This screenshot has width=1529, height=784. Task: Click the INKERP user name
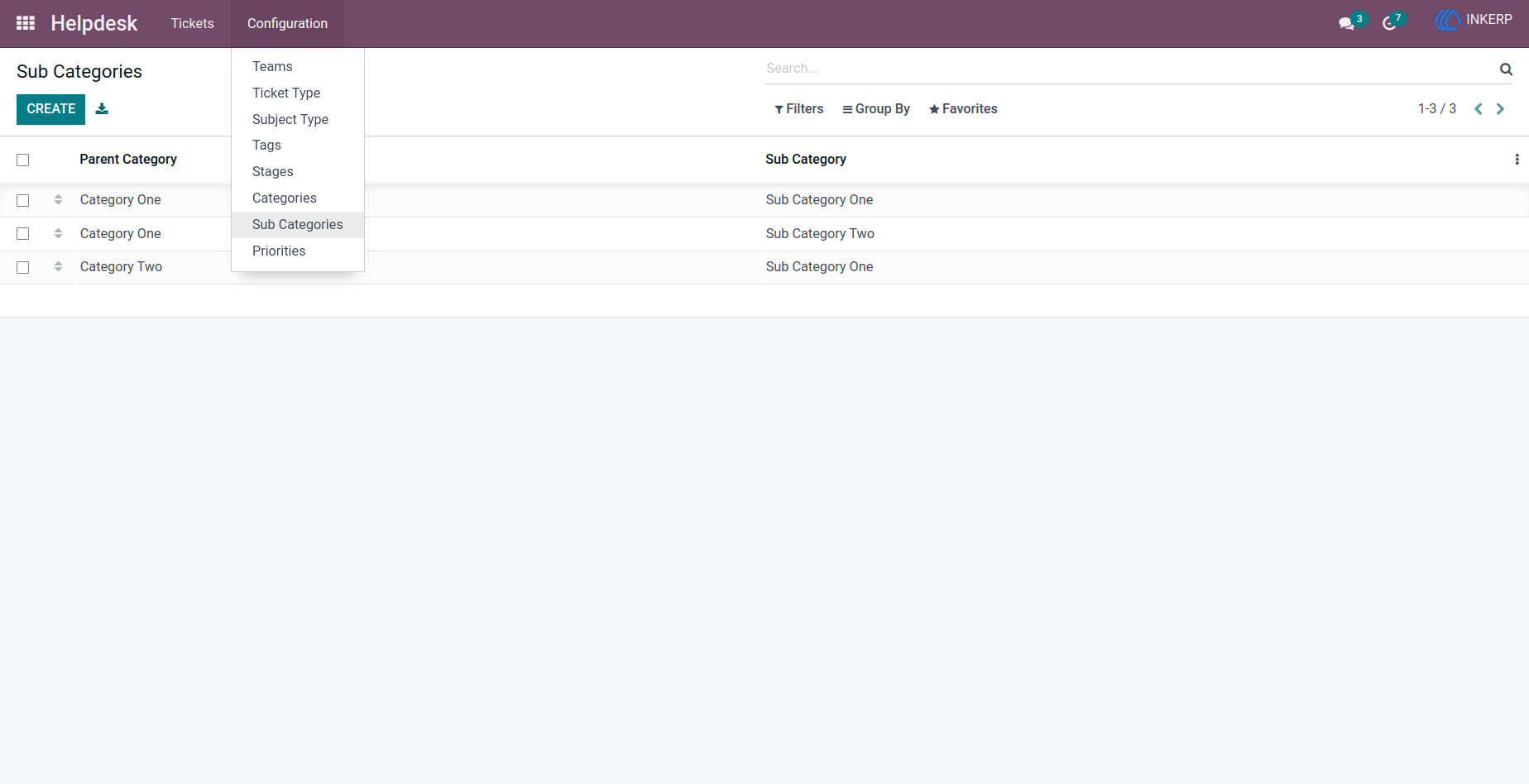point(1489,20)
